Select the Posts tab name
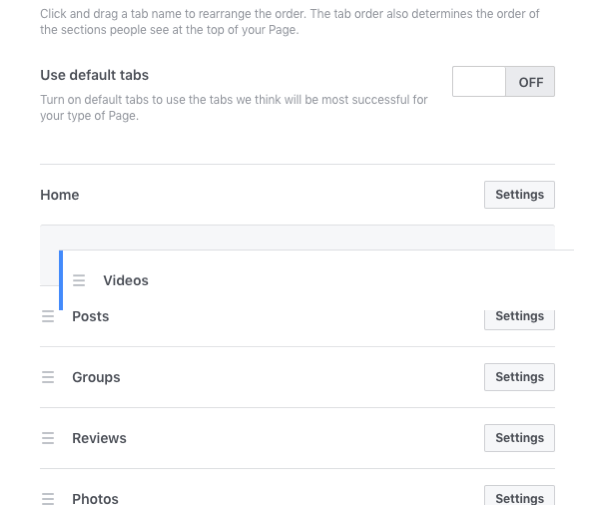Viewport: 600px width, 505px height. tap(91, 316)
